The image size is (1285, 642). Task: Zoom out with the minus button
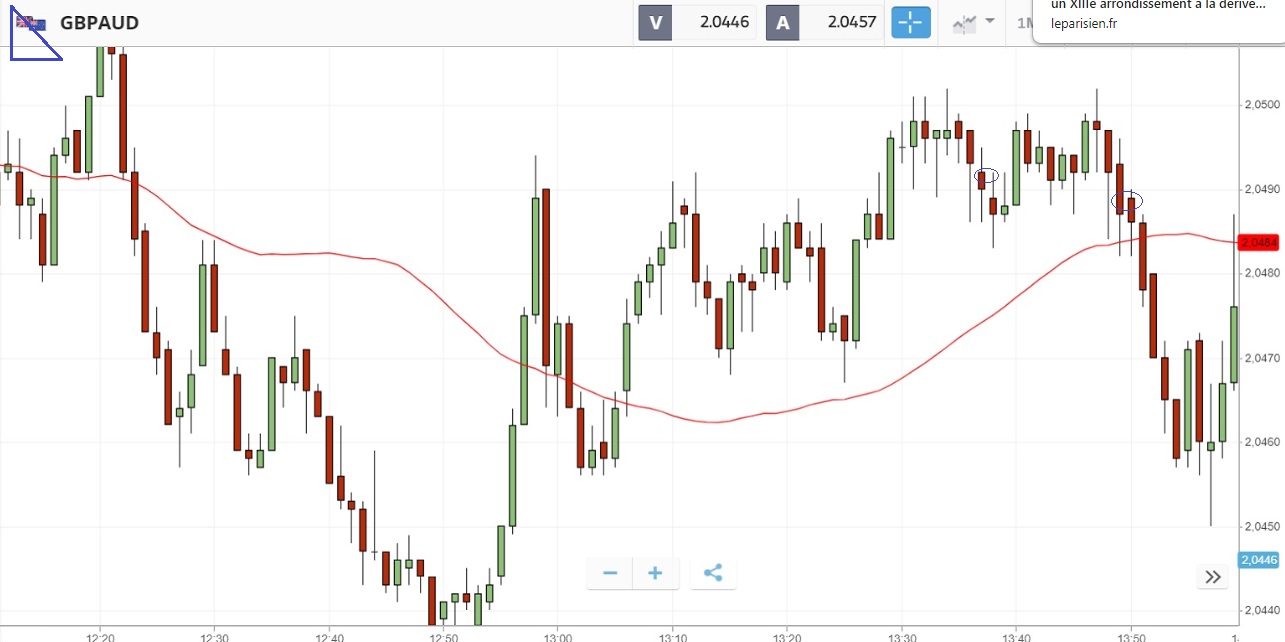point(610,573)
